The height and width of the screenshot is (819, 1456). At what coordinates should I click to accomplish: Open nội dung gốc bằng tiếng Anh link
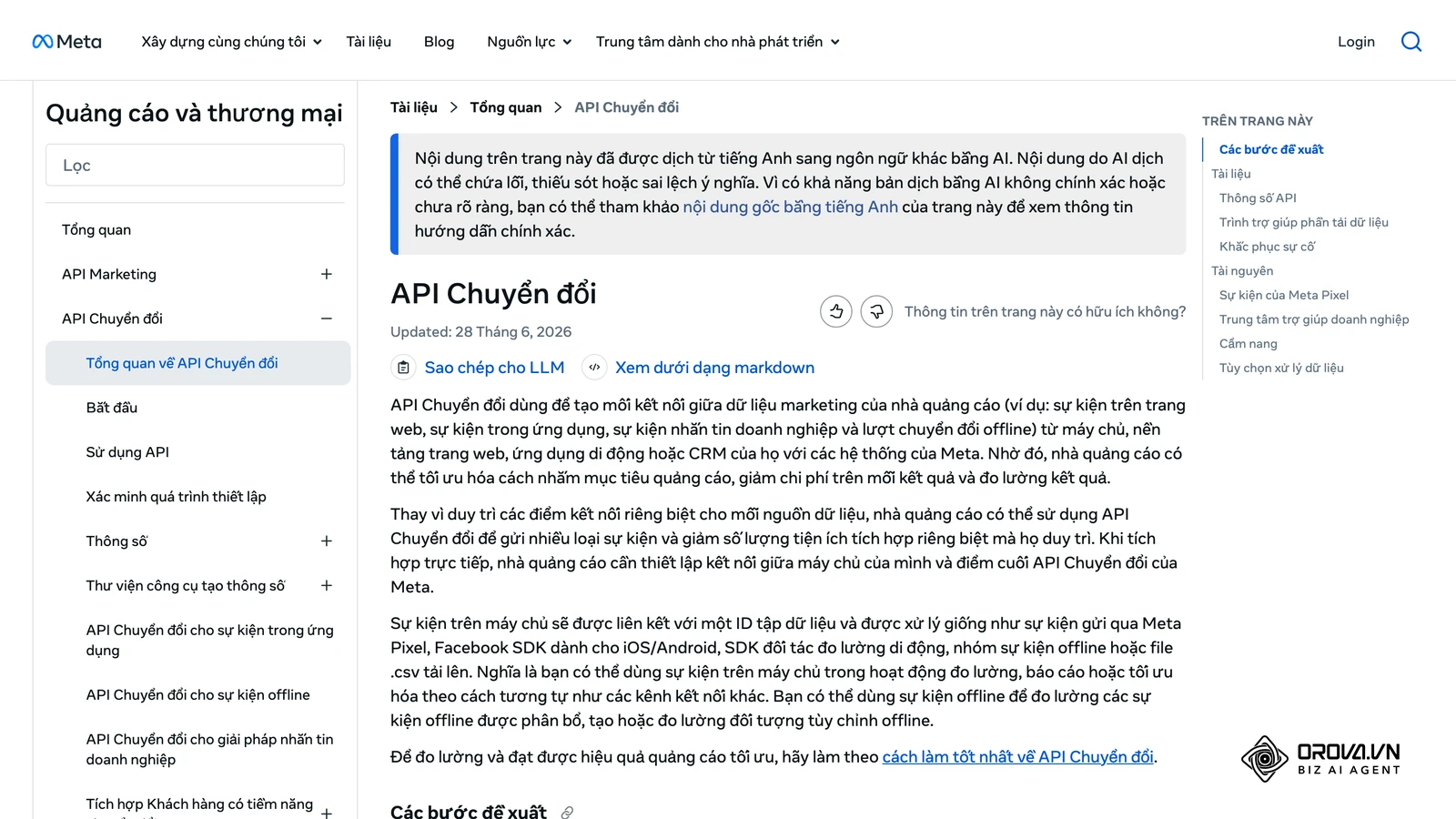(x=791, y=207)
